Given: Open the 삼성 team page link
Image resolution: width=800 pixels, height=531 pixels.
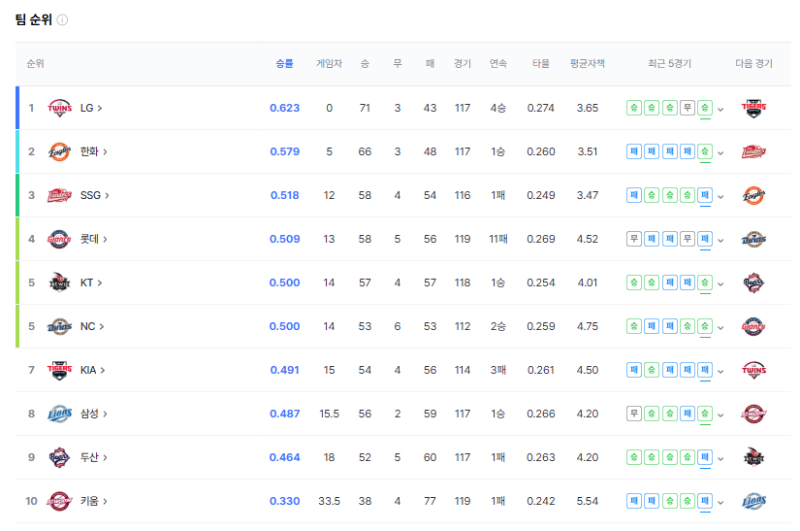Looking at the screenshot, I should click(x=93, y=414).
